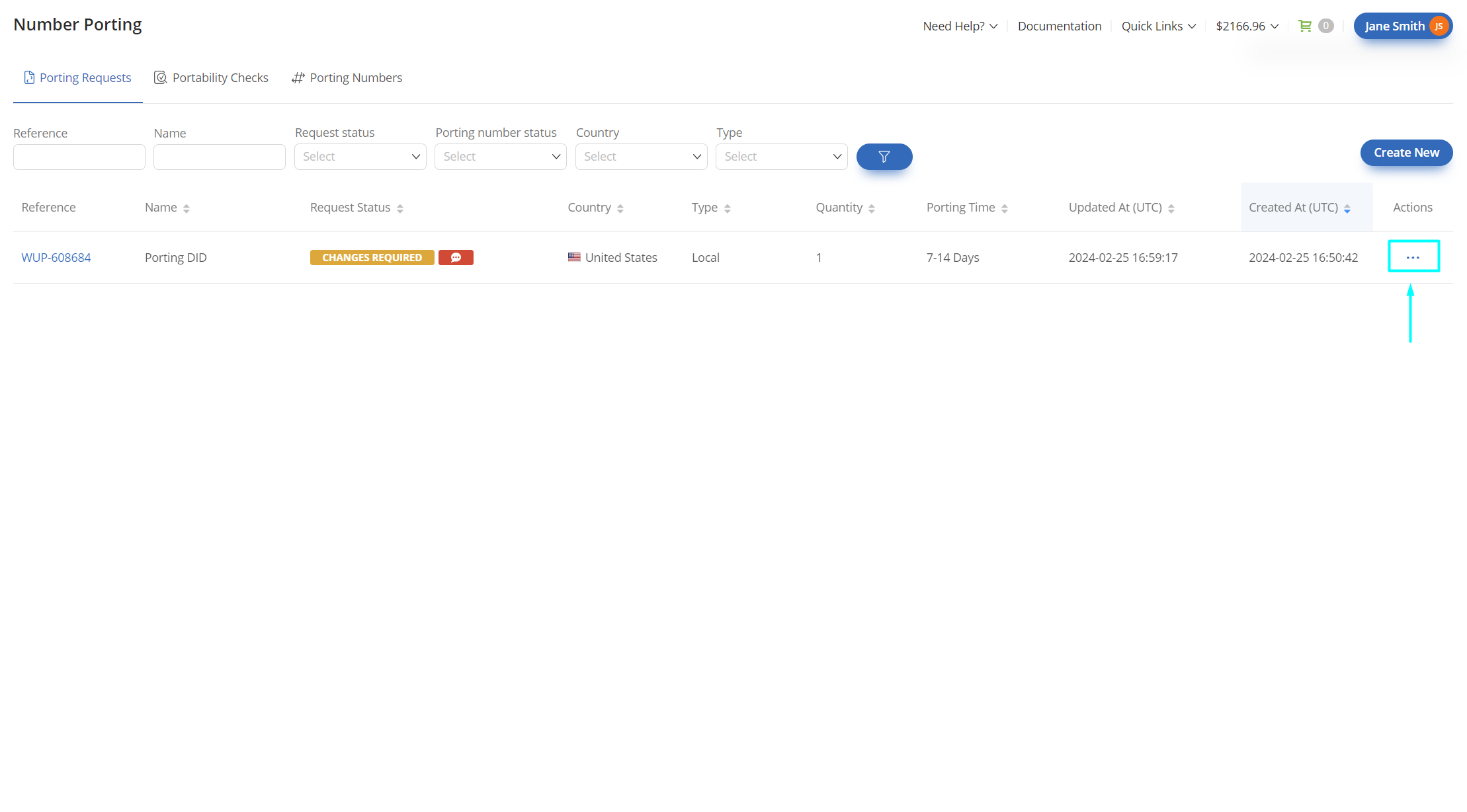1467x812 pixels.
Task: Expand the Quick Links menu
Action: [1159, 26]
